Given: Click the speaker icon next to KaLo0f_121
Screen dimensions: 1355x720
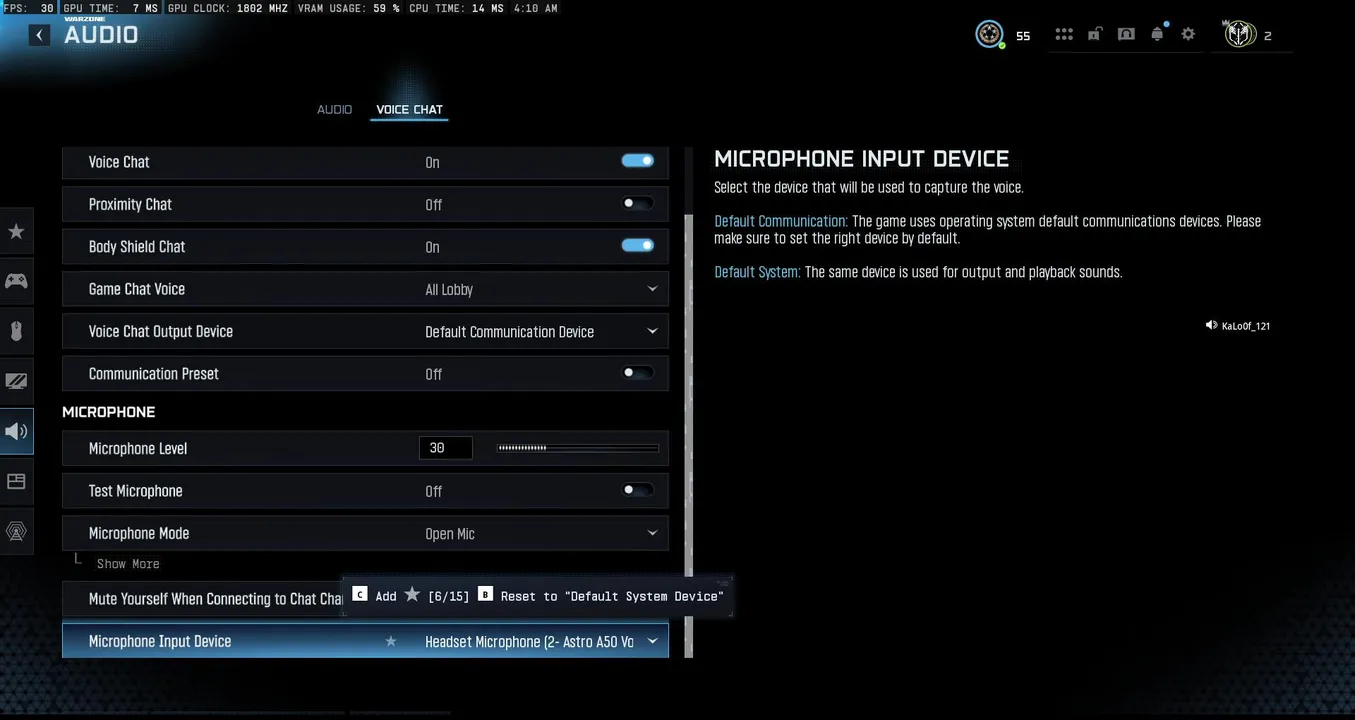Looking at the screenshot, I should (x=1211, y=325).
